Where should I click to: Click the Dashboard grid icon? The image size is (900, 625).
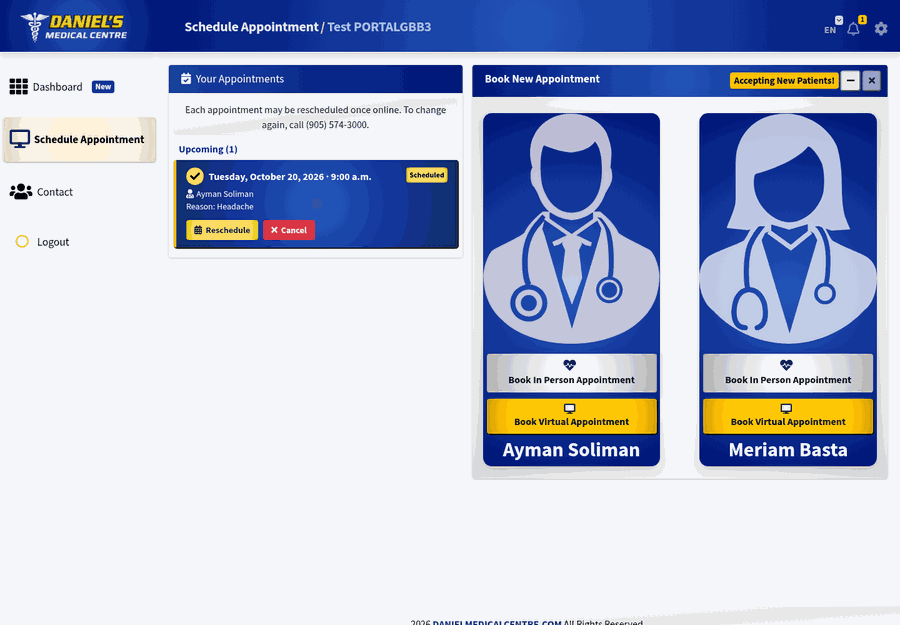(18, 87)
